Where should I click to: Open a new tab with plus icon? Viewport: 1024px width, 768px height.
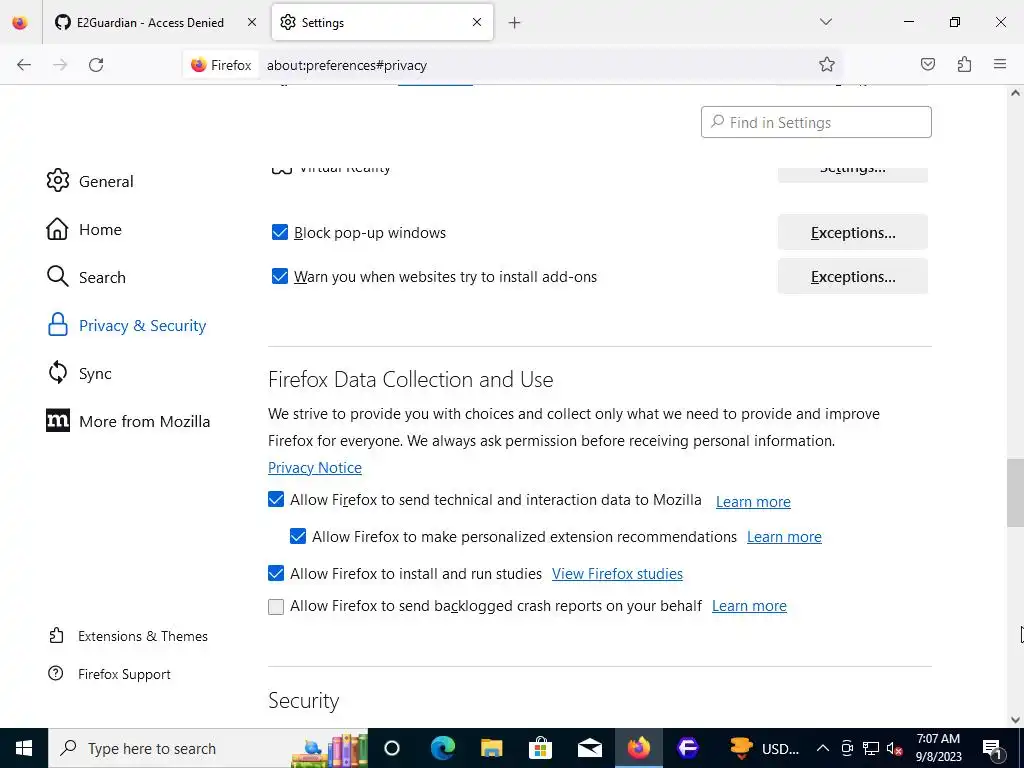click(x=515, y=23)
